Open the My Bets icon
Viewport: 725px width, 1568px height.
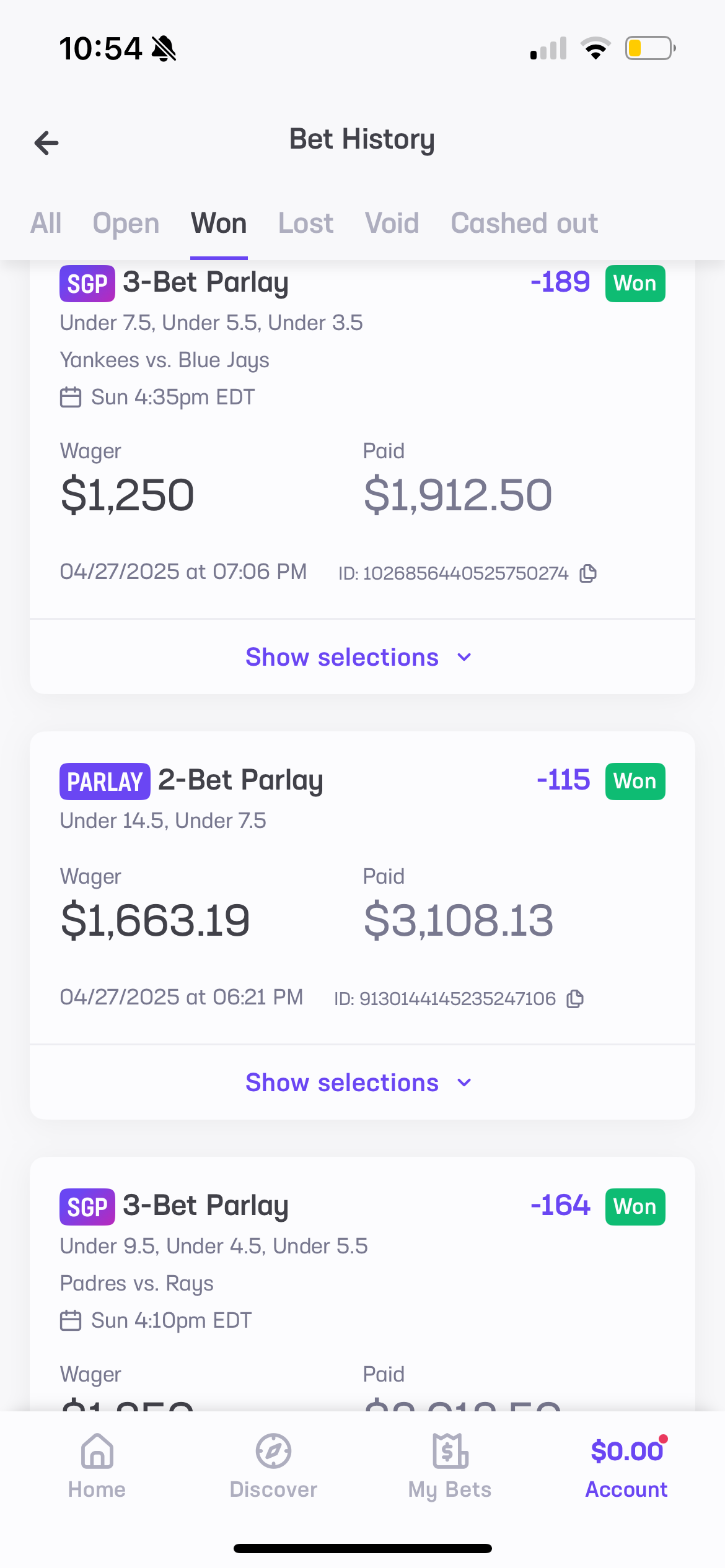(x=450, y=1451)
